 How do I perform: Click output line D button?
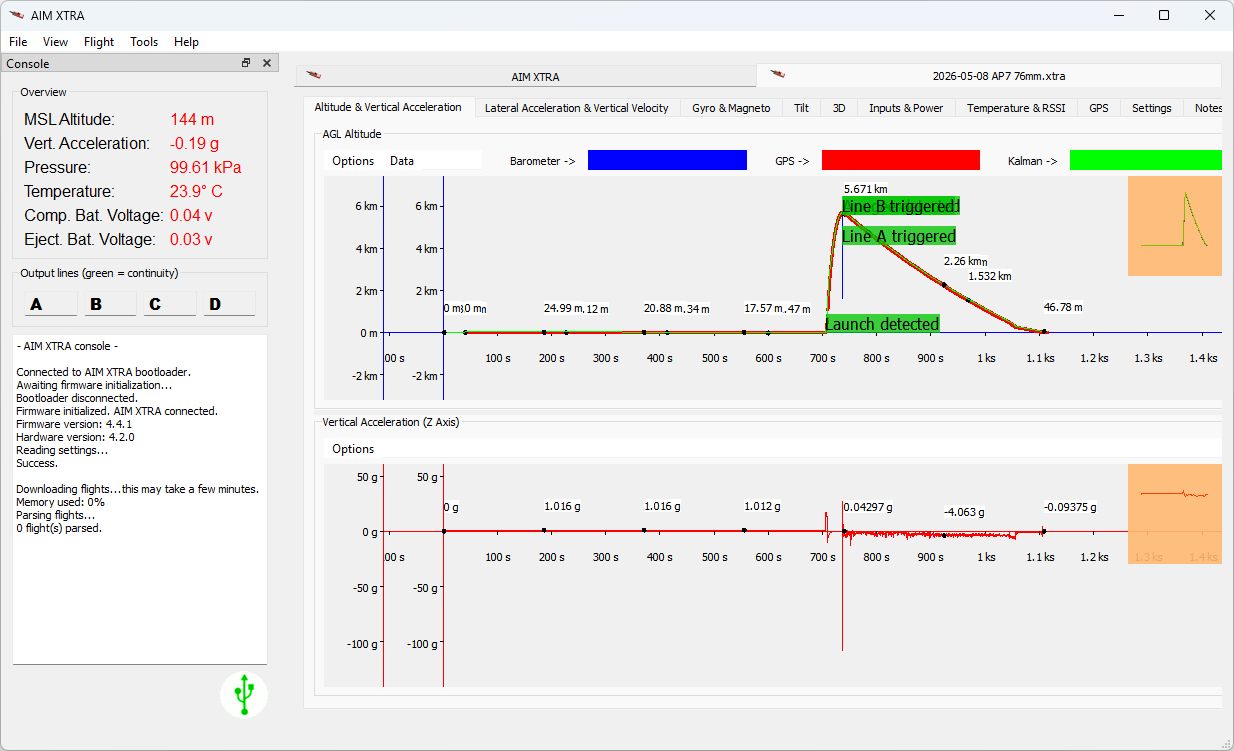pos(230,304)
